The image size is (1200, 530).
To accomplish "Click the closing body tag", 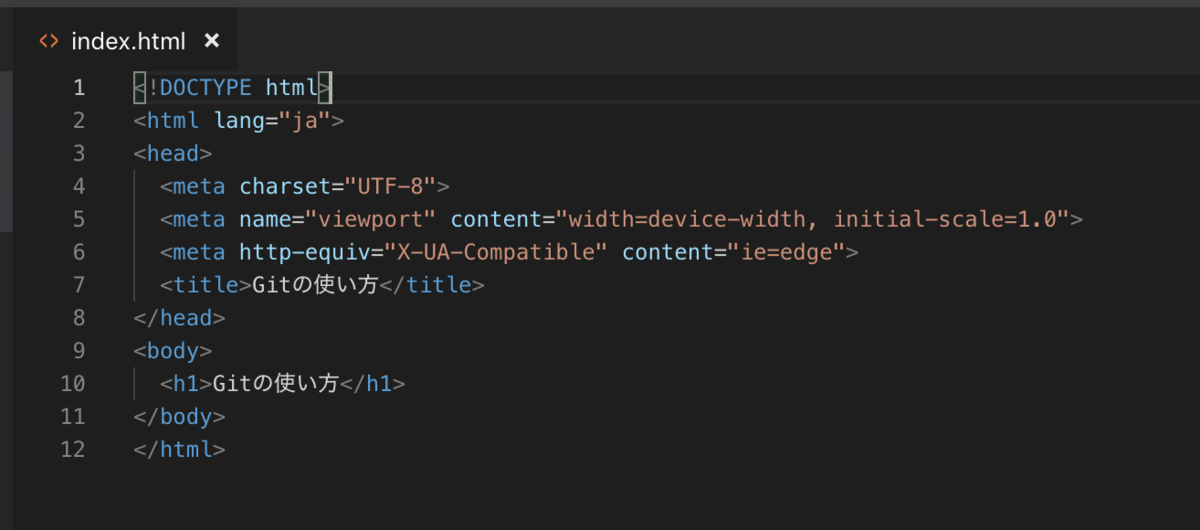I will click(179, 417).
